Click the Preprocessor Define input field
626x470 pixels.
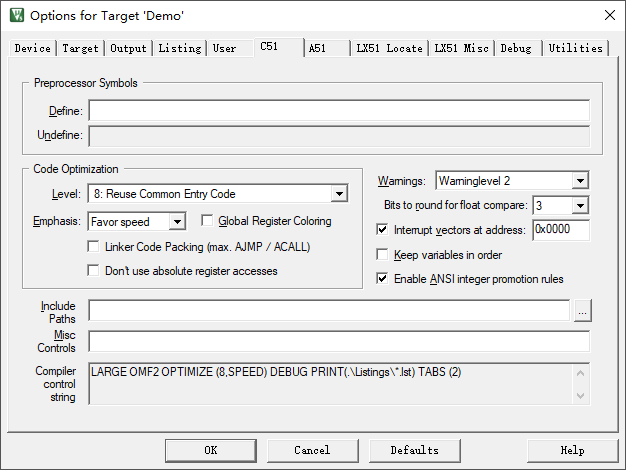338,111
